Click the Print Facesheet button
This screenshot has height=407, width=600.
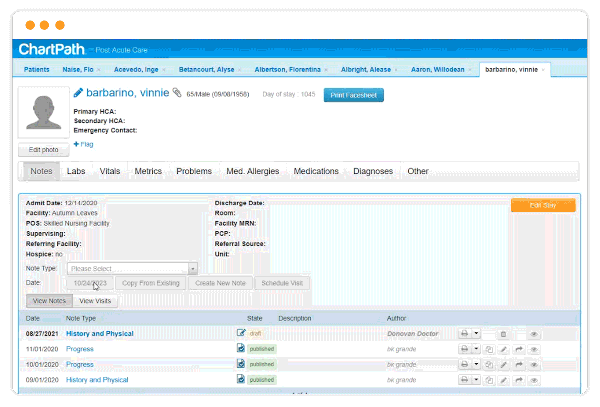pyautogui.click(x=353, y=94)
